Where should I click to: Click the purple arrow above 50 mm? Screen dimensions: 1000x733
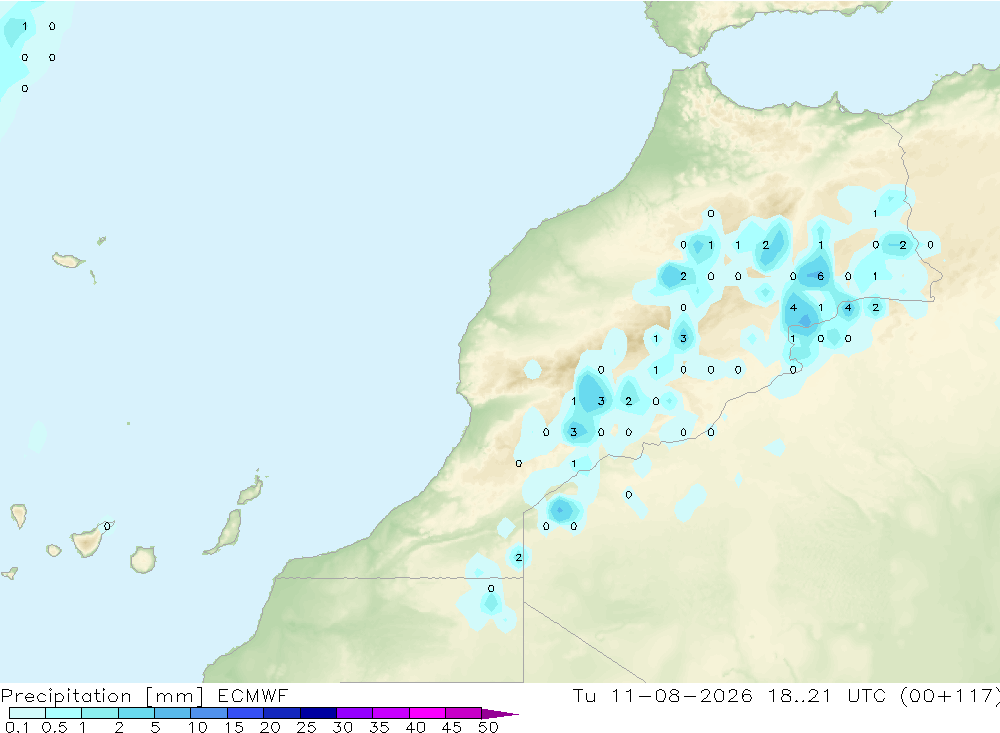point(500,714)
